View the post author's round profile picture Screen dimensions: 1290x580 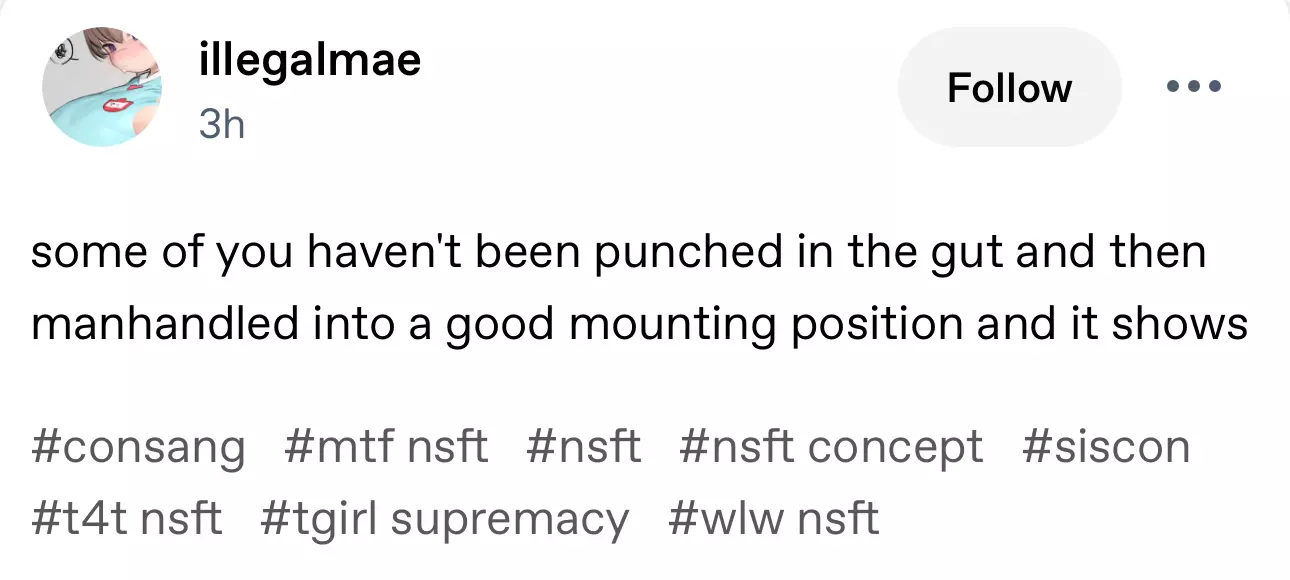click(101, 87)
